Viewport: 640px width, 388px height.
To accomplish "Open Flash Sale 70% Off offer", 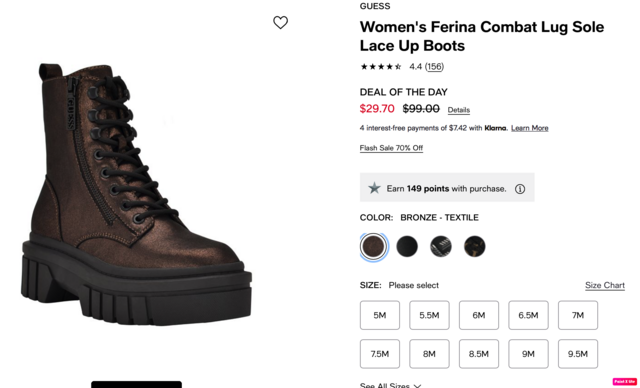I will coord(391,148).
